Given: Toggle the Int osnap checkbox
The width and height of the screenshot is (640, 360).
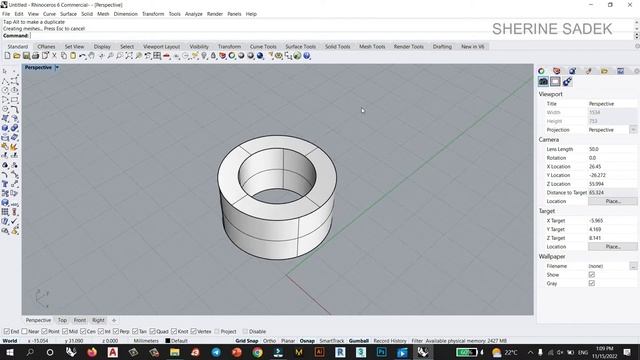Looking at the screenshot, I should click(x=101, y=331).
